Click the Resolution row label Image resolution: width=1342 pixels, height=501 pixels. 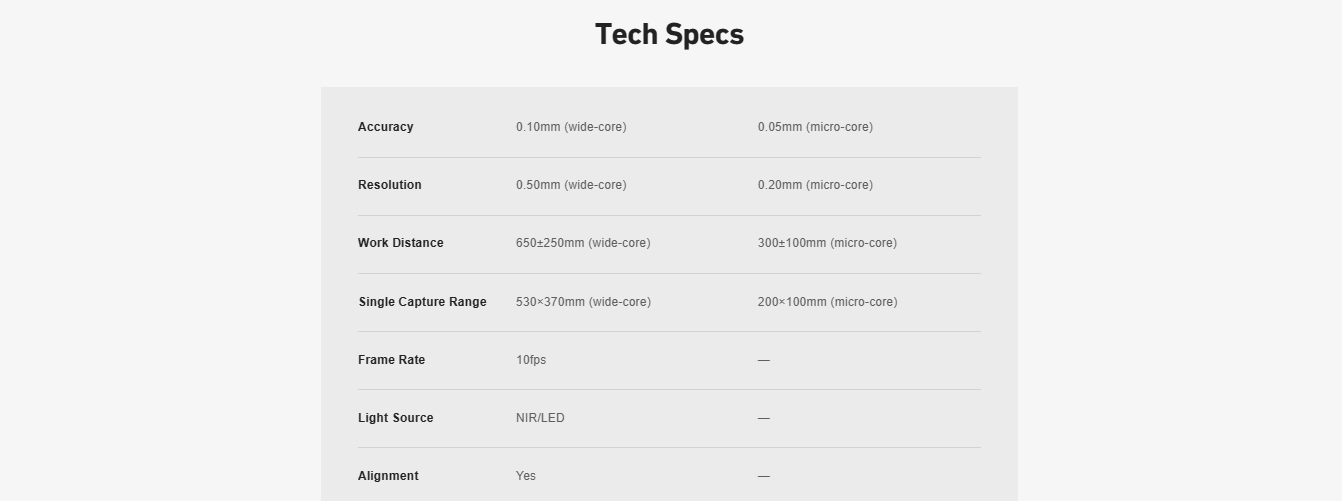pos(389,185)
